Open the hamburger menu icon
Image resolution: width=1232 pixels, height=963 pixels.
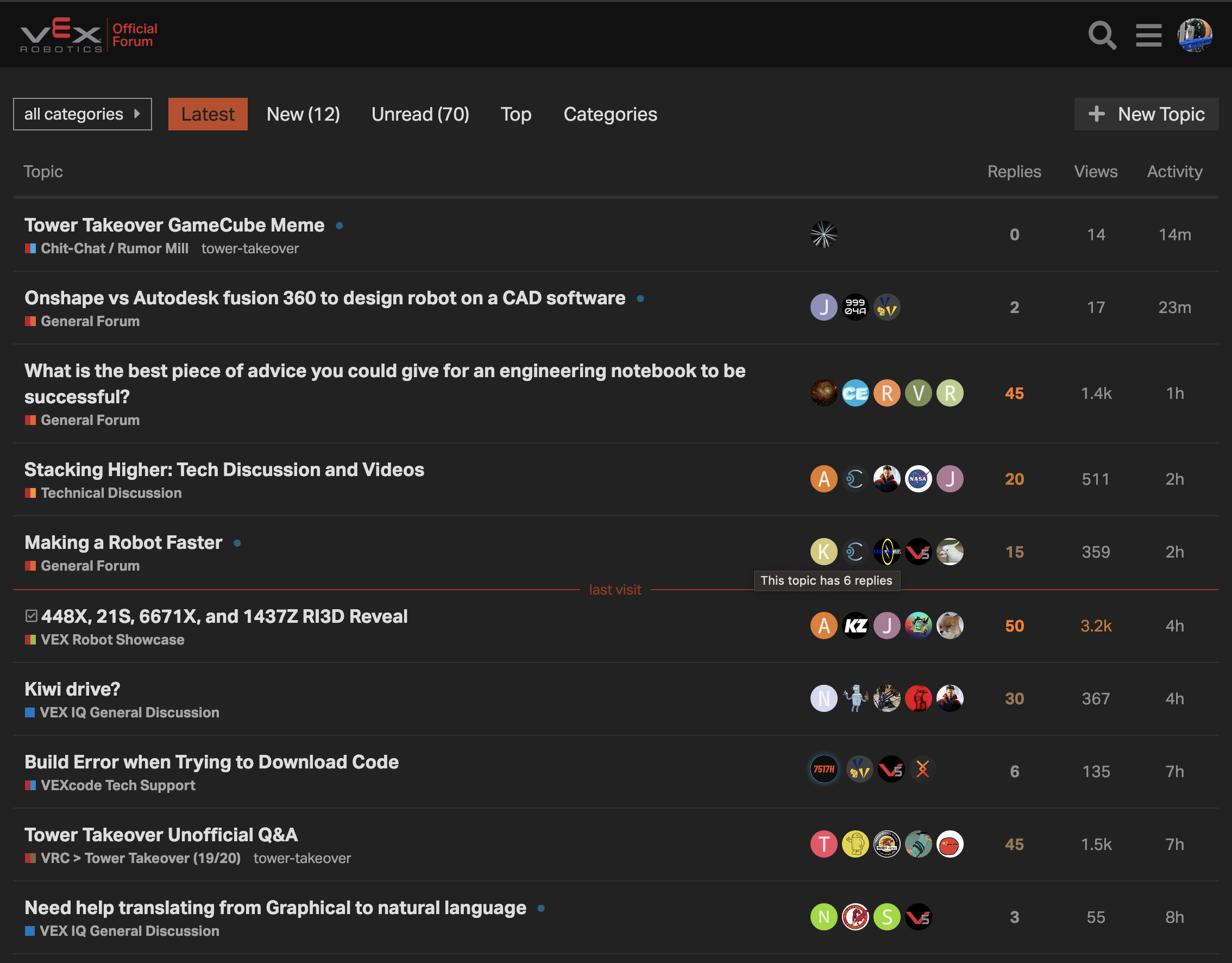click(1148, 35)
